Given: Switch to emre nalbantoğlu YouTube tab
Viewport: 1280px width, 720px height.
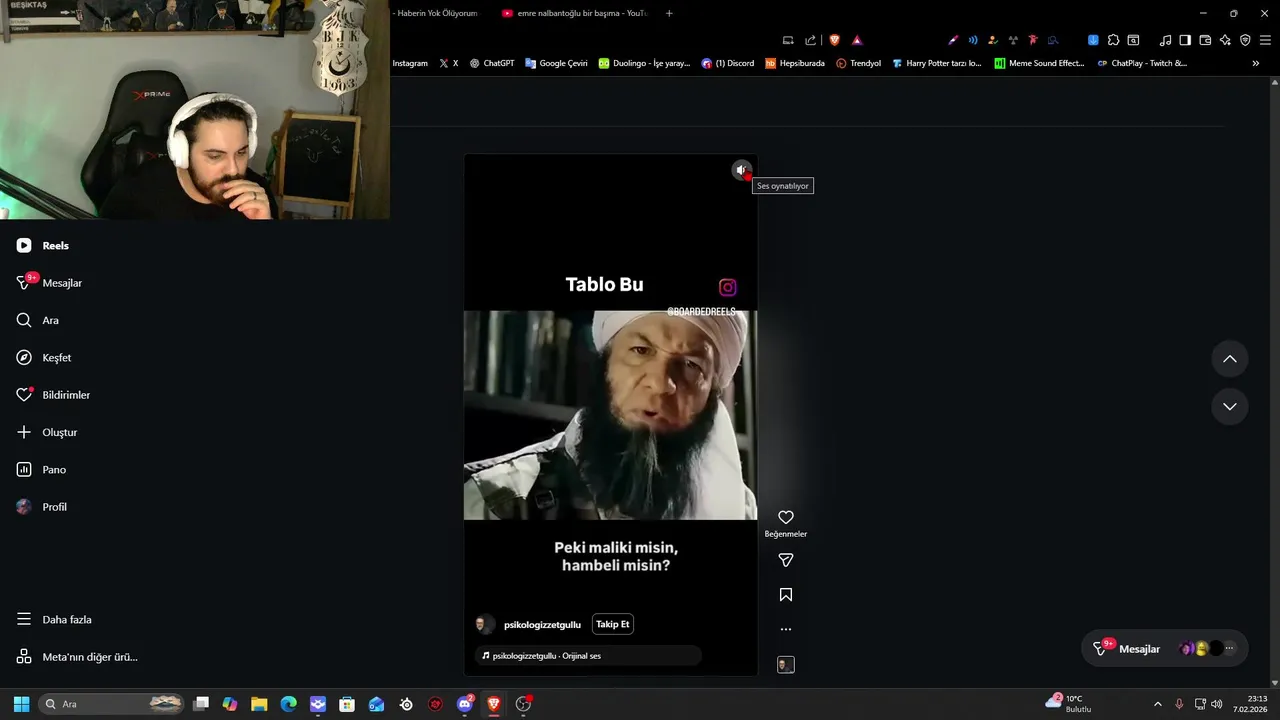Looking at the screenshot, I should click(x=575, y=13).
